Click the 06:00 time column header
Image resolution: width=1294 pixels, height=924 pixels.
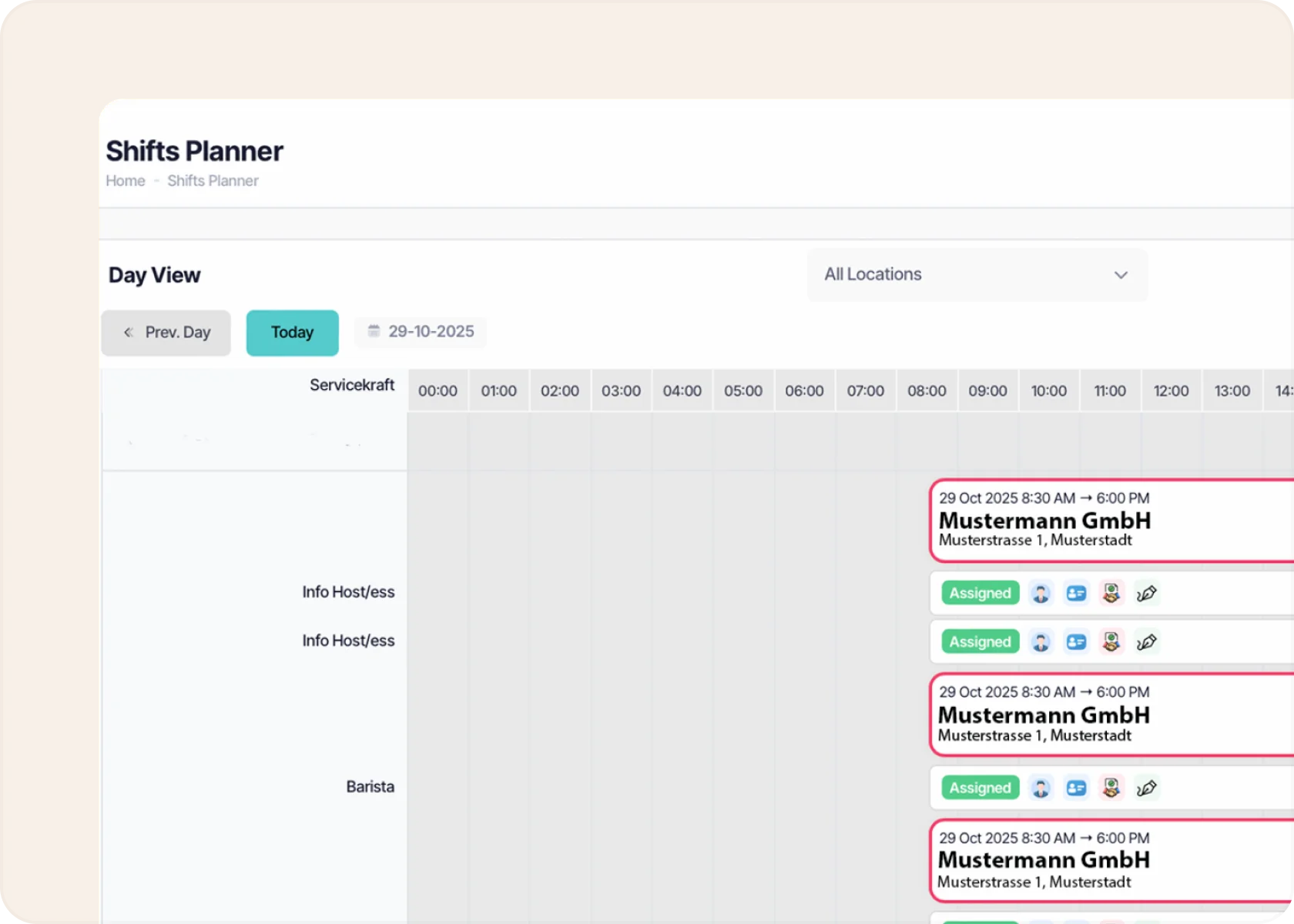805,391
